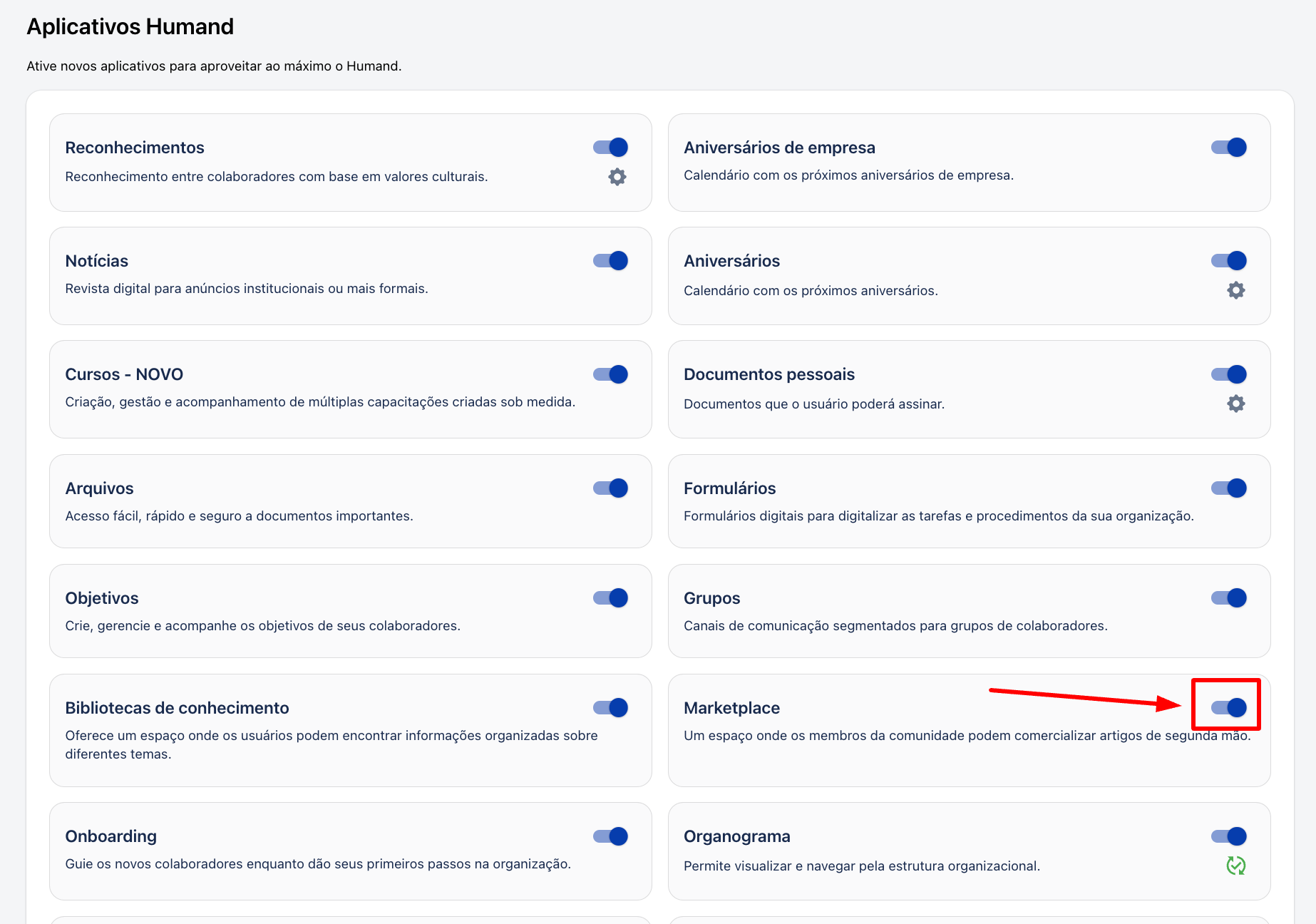Viewport: 1316px width, 924px height.
Task: Click 'Calendário com os próximos aniversários de empresa'
Action: tap(848, 175)
